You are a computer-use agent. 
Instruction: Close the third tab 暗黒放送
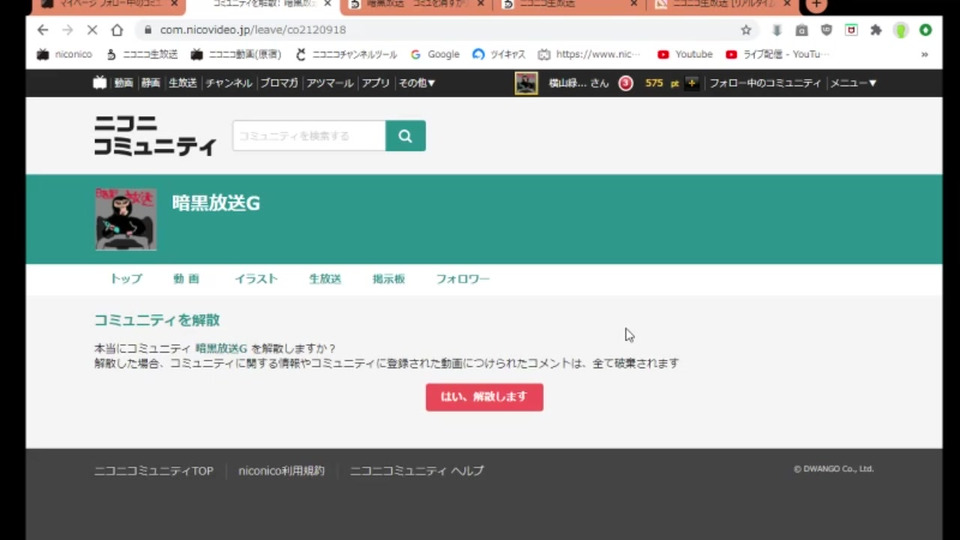tap(481, 4)
